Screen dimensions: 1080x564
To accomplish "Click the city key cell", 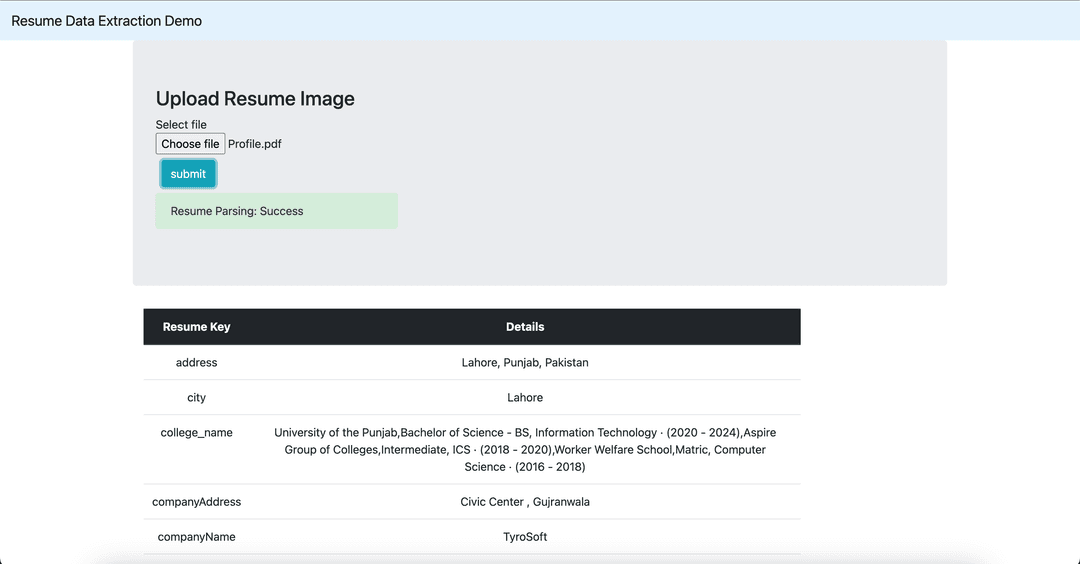I will point(196,397).
